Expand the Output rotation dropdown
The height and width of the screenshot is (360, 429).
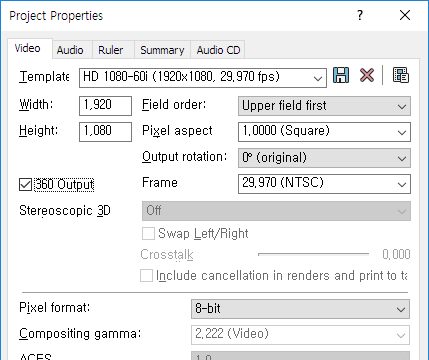[x=324, y=158]
